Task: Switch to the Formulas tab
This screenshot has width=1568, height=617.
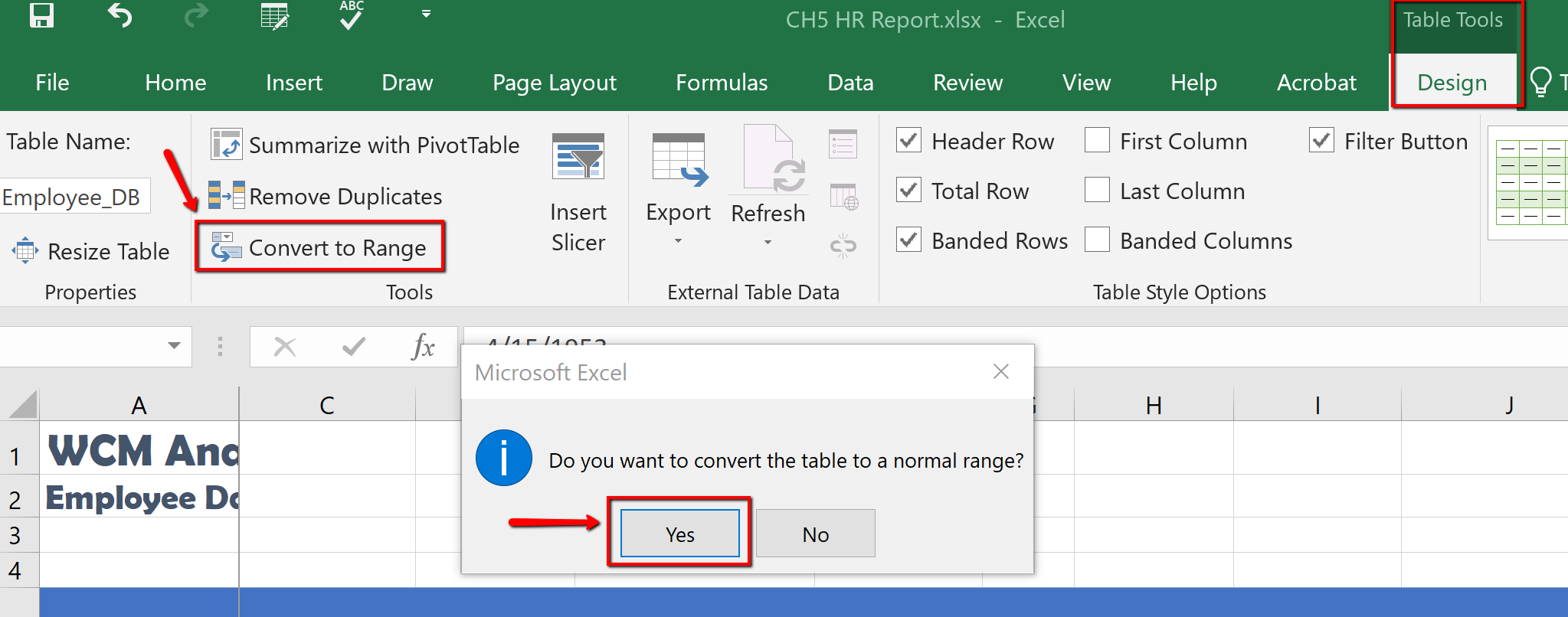Action: (x=722, y=82)
